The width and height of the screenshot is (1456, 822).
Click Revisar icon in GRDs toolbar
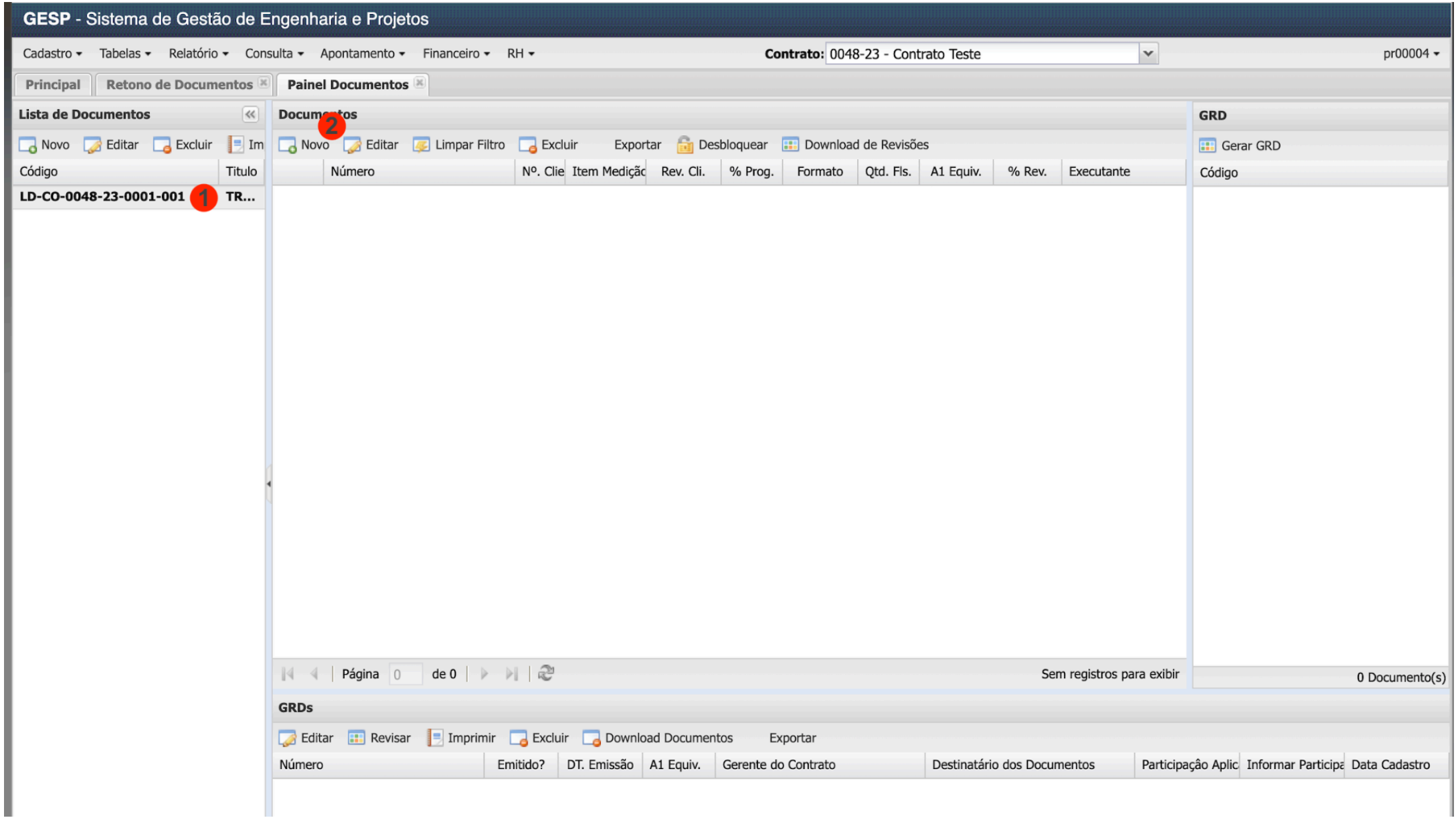pyautogui.click(x=356, y=738)
